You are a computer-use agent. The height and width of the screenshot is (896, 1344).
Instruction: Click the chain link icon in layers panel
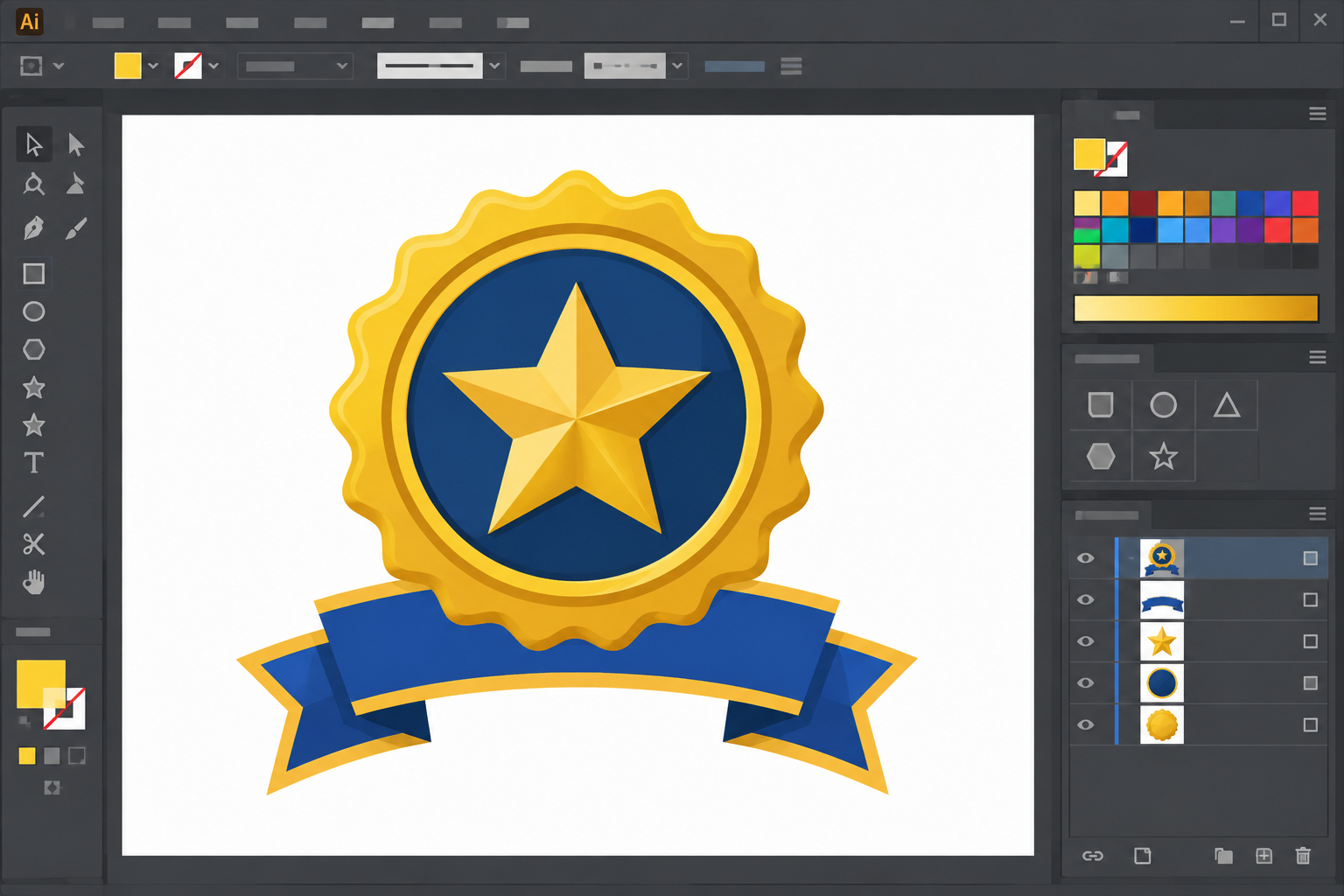1093,856
